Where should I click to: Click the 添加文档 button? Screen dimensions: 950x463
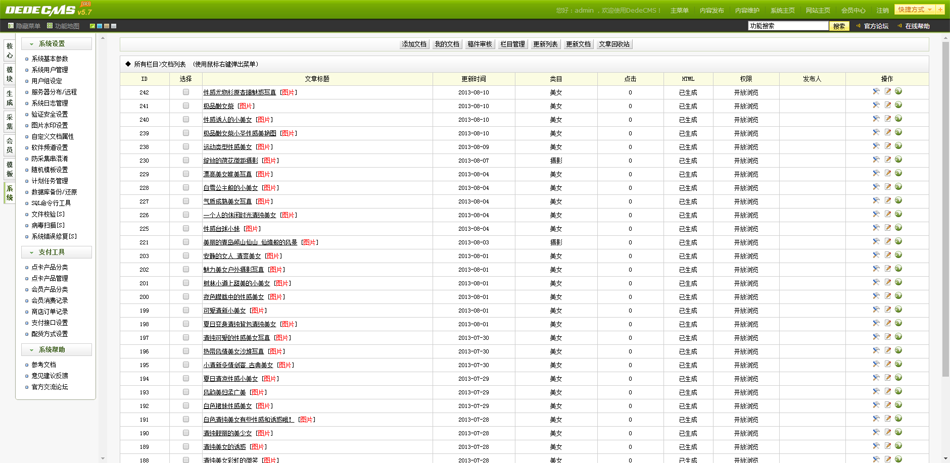(414, 44)
